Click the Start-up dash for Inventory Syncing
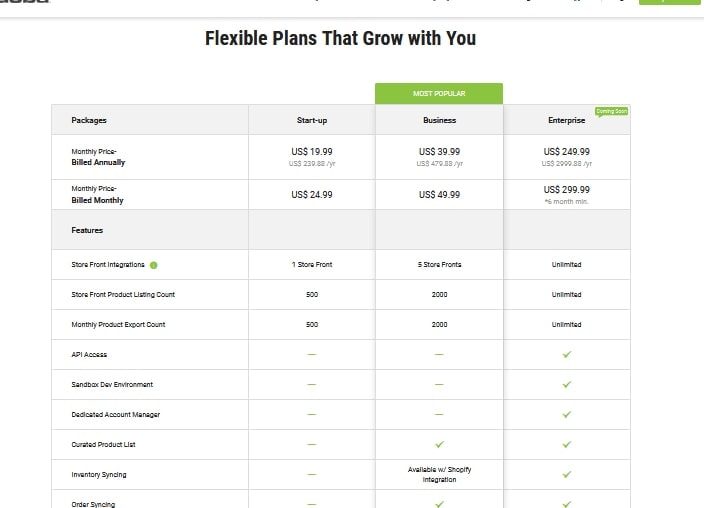 [x=311, y=475]
